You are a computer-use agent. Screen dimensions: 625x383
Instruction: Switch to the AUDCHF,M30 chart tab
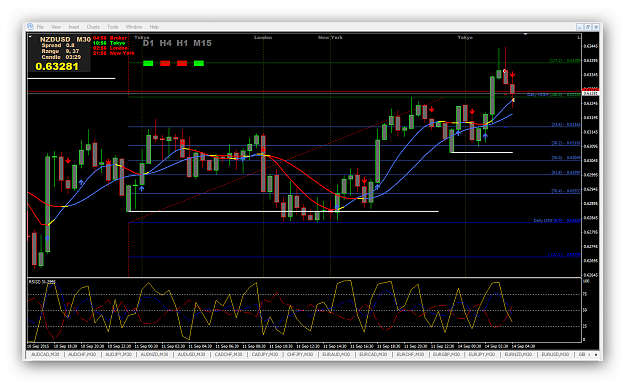[x=82, y=354]
